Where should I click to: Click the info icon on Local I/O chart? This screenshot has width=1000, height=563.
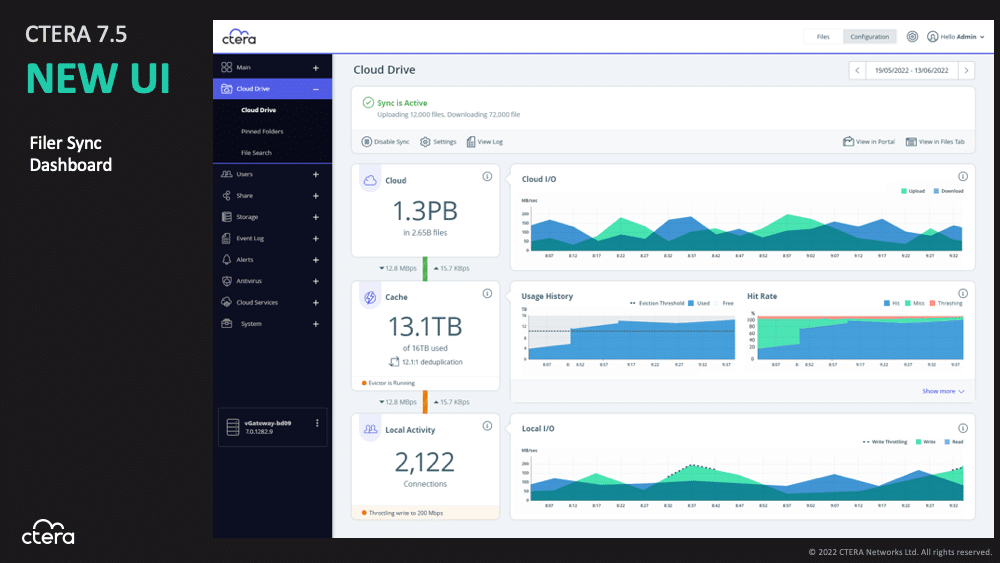point(963,428)
